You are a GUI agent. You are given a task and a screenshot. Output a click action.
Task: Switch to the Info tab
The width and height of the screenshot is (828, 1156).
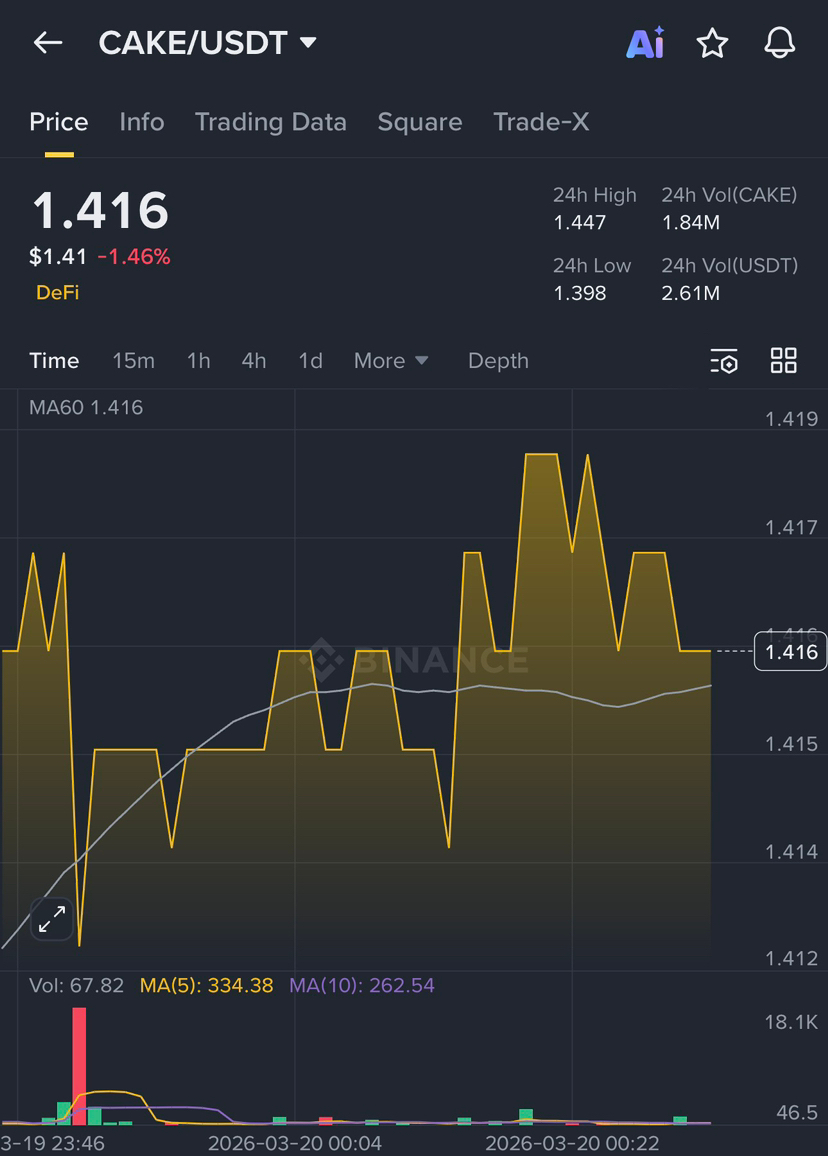pos(142,122)
